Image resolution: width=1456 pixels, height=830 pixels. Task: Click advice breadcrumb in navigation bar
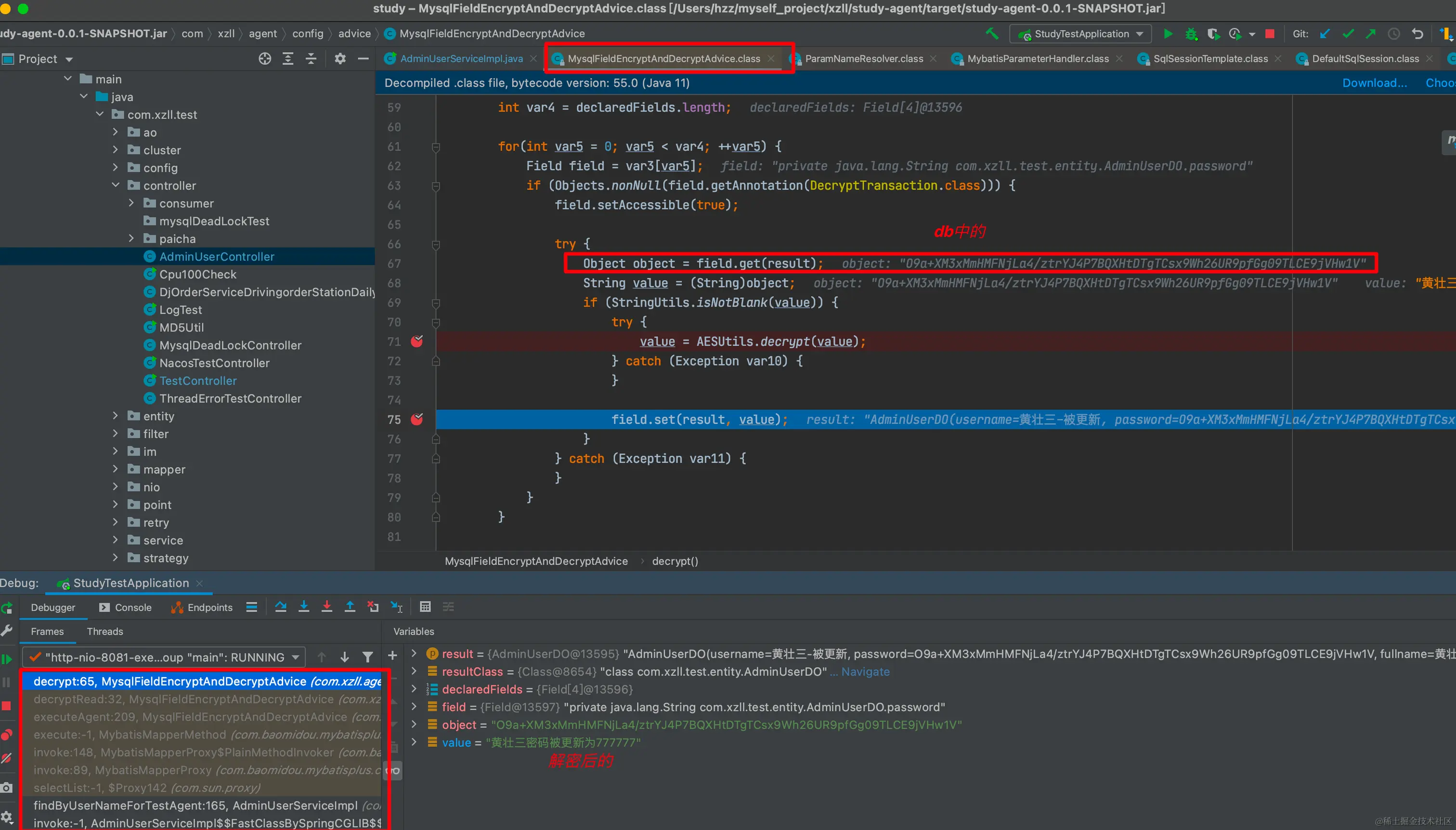pos(354,34)
